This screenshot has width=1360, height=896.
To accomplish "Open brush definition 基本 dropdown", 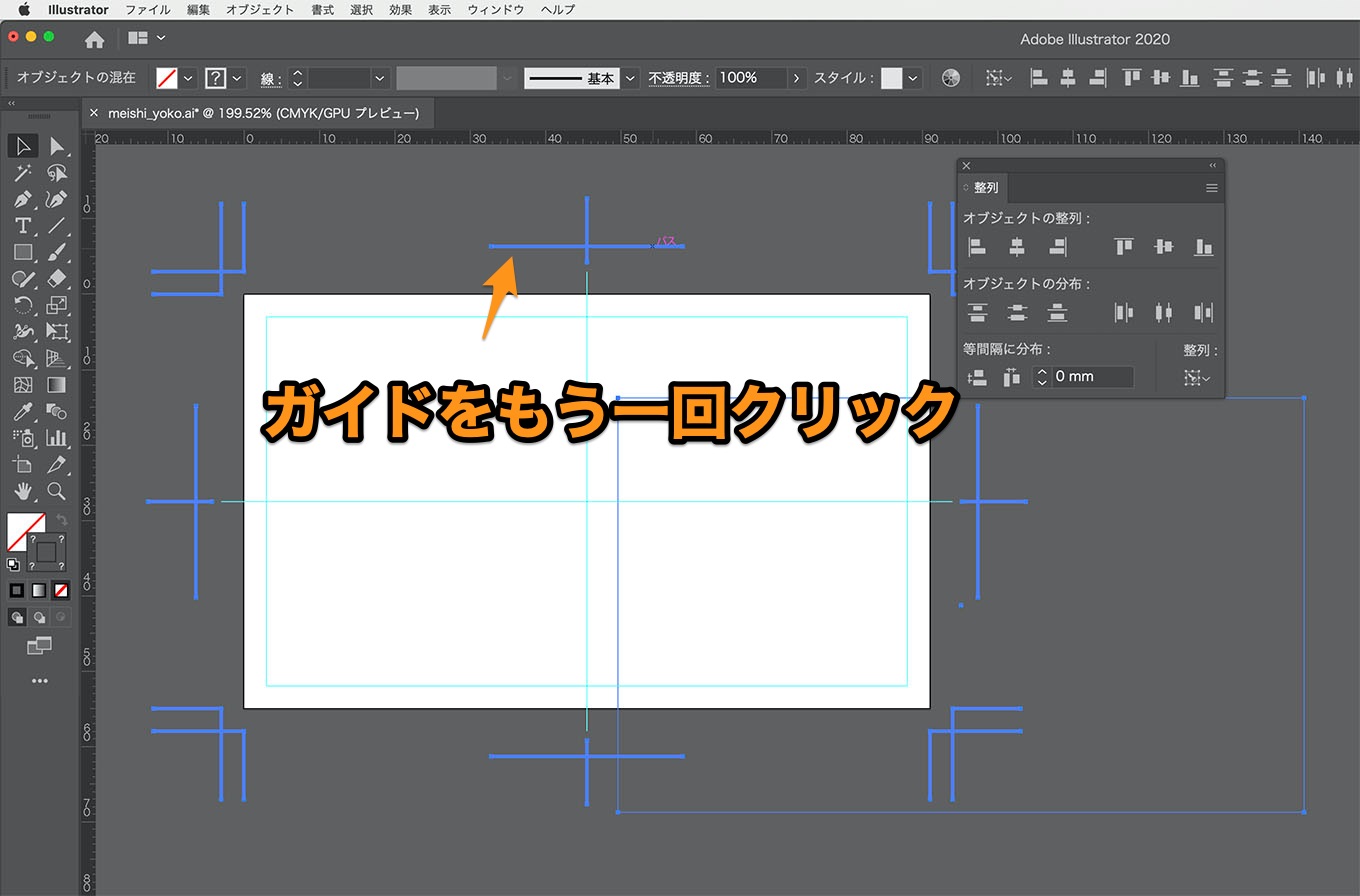I will 630,78.
